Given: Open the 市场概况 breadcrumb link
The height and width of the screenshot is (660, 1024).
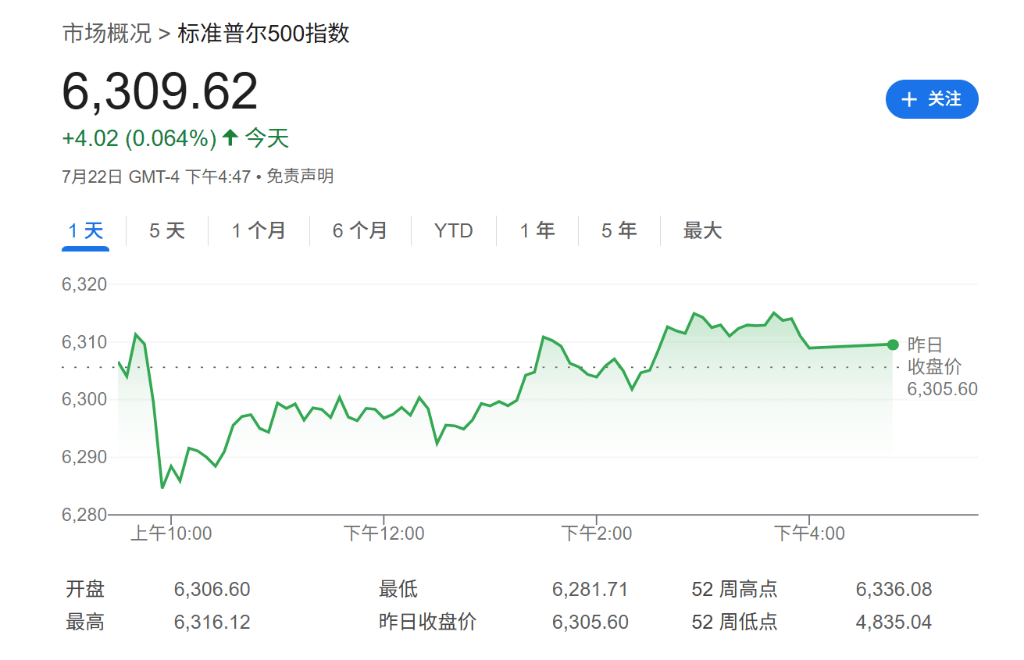Looking at the screenshot, I should click(107, 33).
